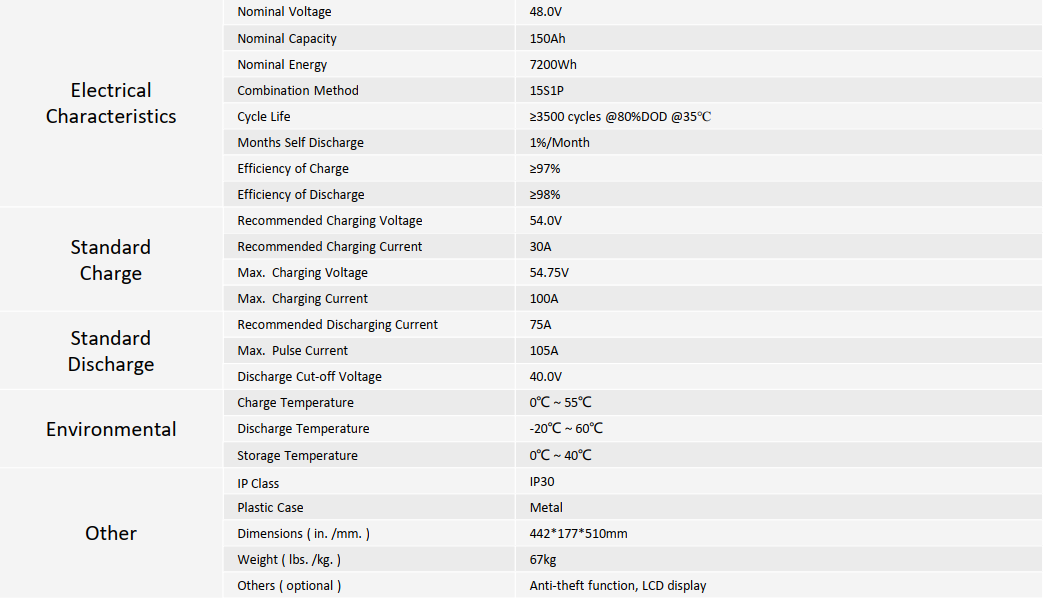
Task: Click the Standard Discharge section header
Action: click(111, 351)
